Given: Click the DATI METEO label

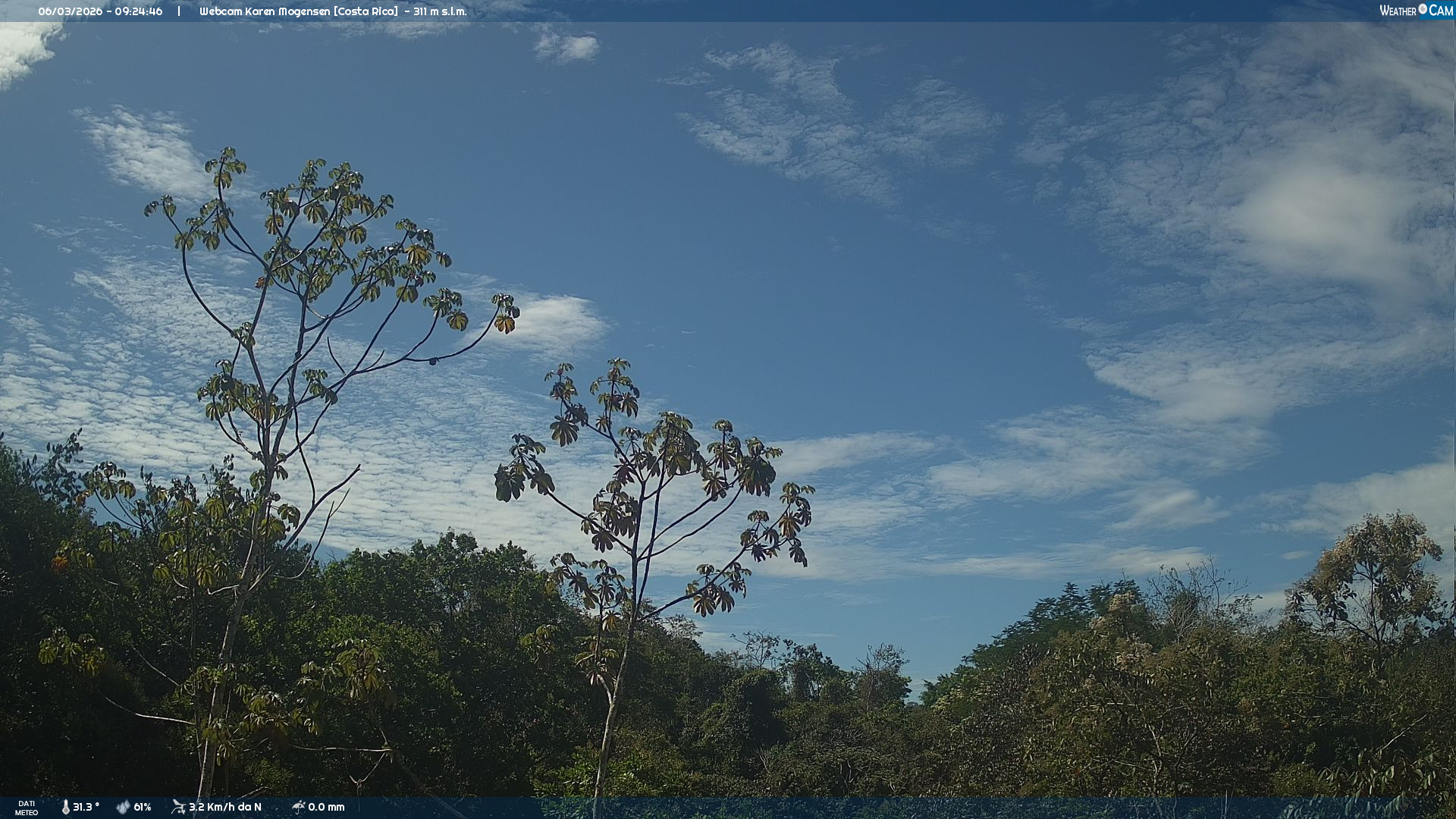Looking at the screenshot, I should pyautogui.click(x=27, y=808).
